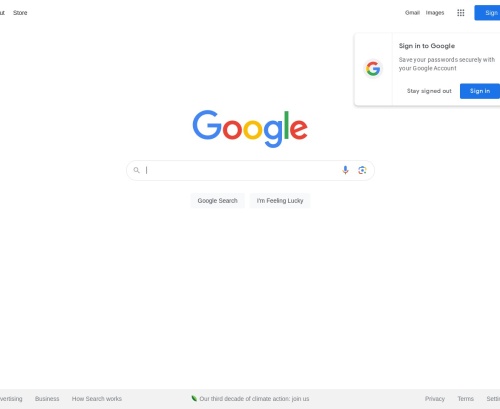500x409 pixels.
Task: Click the Google G logo in sign-in popup
Action: click(373, 69)
